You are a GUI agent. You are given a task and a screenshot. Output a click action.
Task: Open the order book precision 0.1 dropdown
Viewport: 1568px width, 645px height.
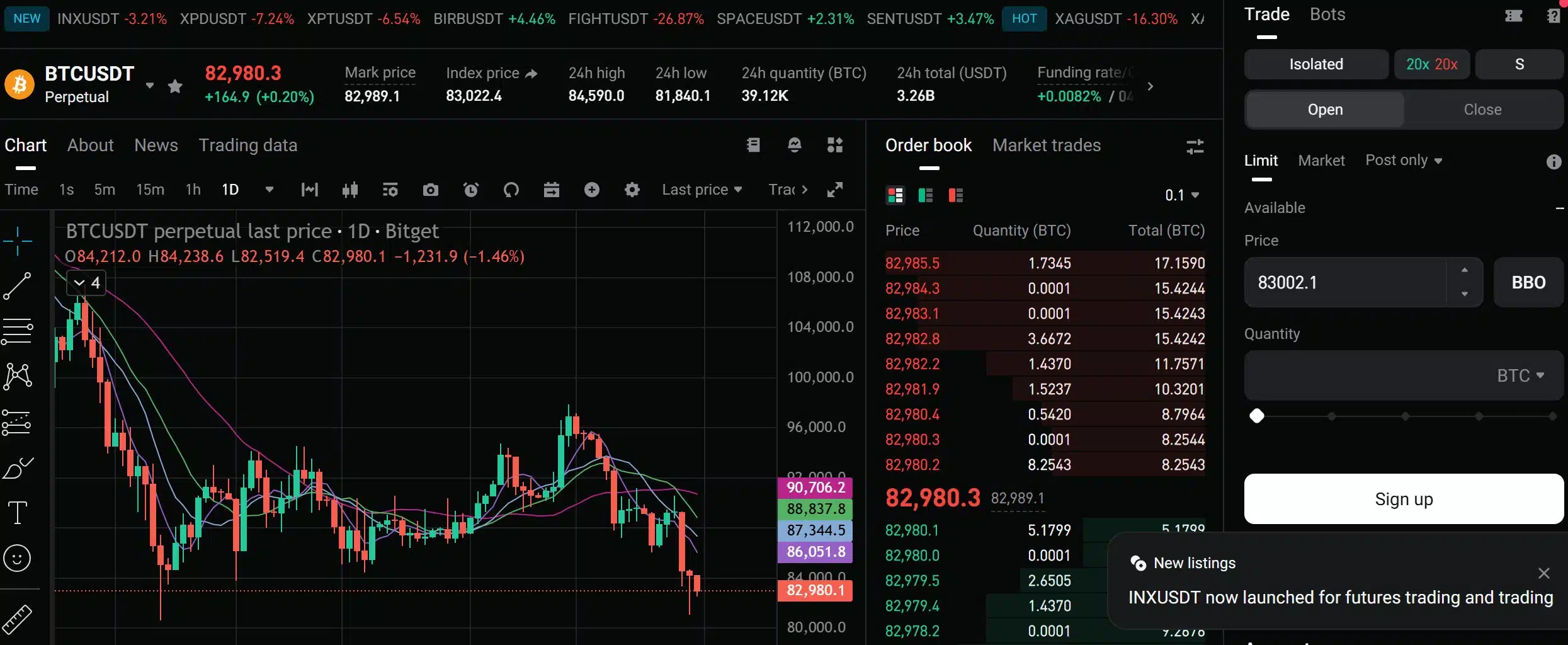click(x=1182, y=195)
